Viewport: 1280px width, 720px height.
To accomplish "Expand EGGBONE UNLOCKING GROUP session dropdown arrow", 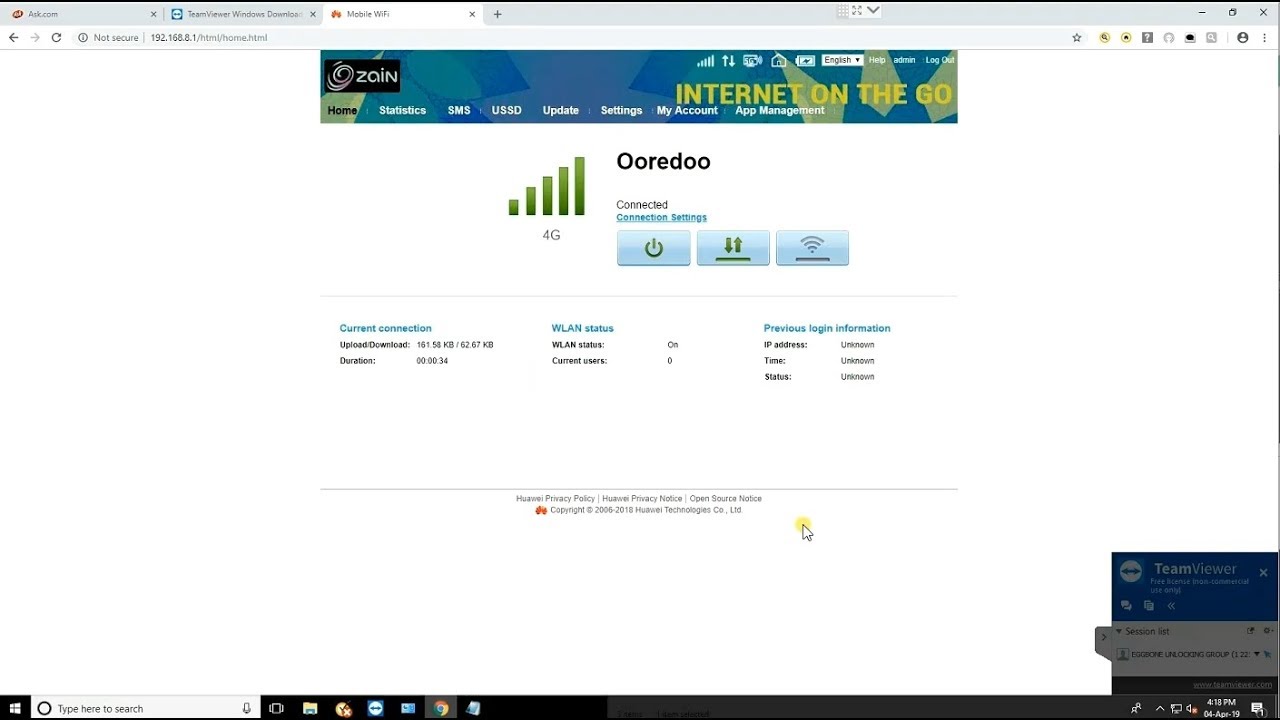I will [x=1257, y=654].
